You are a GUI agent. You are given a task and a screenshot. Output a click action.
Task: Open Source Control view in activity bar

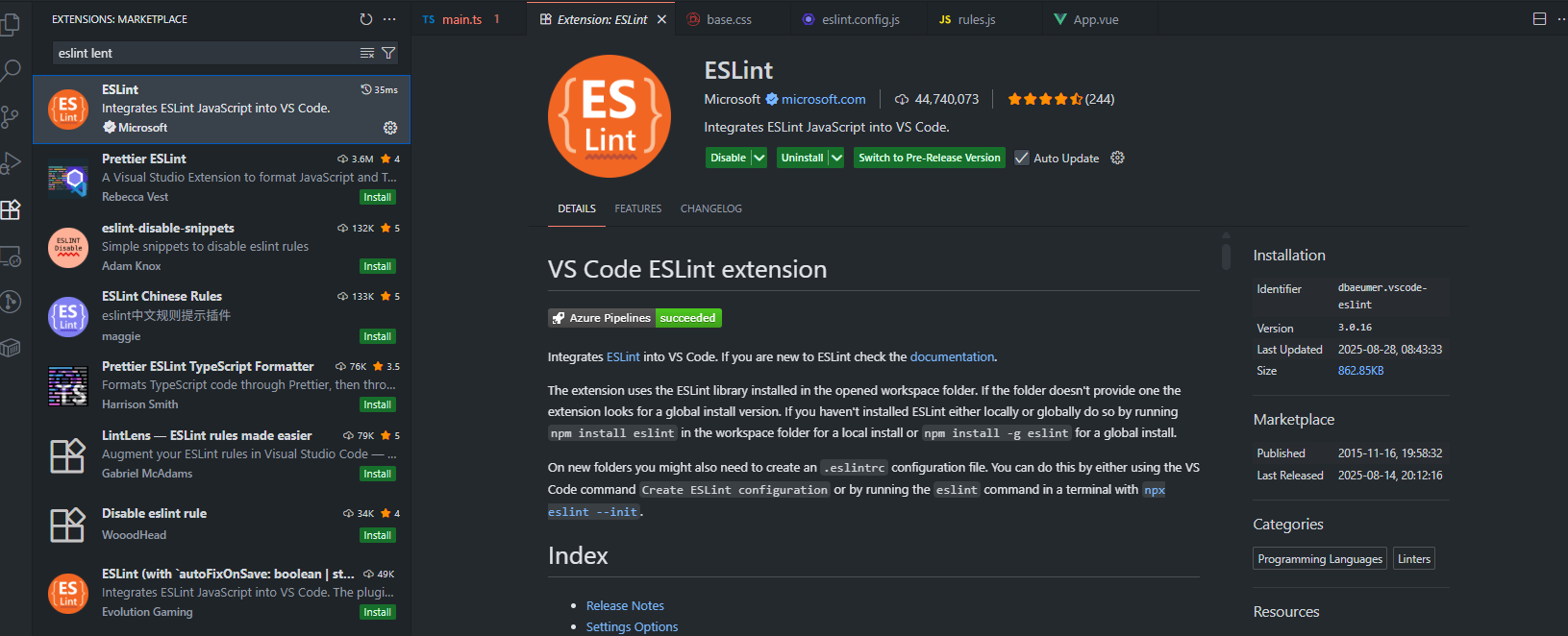point(10,116)
